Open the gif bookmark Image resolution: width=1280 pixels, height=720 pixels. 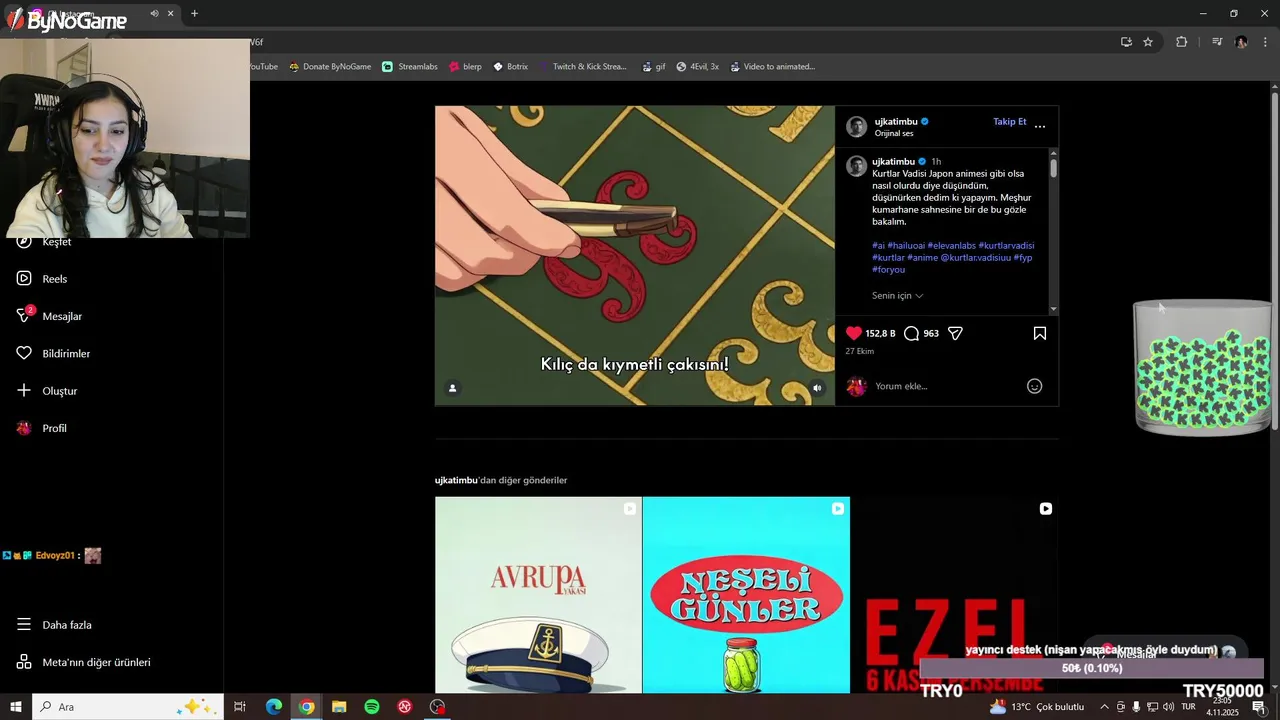click(654, 67)
